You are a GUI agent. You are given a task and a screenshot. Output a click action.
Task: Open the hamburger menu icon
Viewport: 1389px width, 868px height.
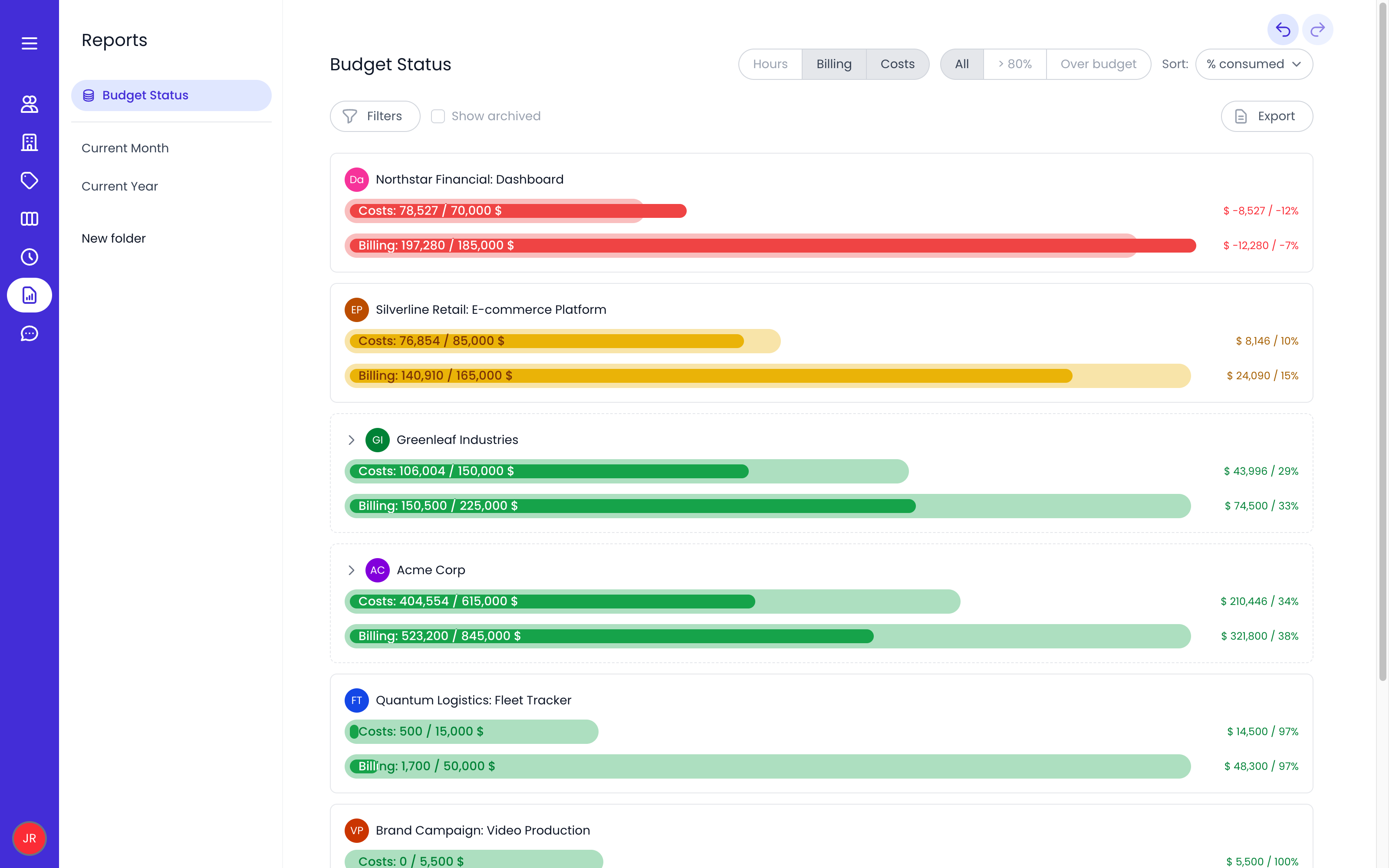click(29, 44)
